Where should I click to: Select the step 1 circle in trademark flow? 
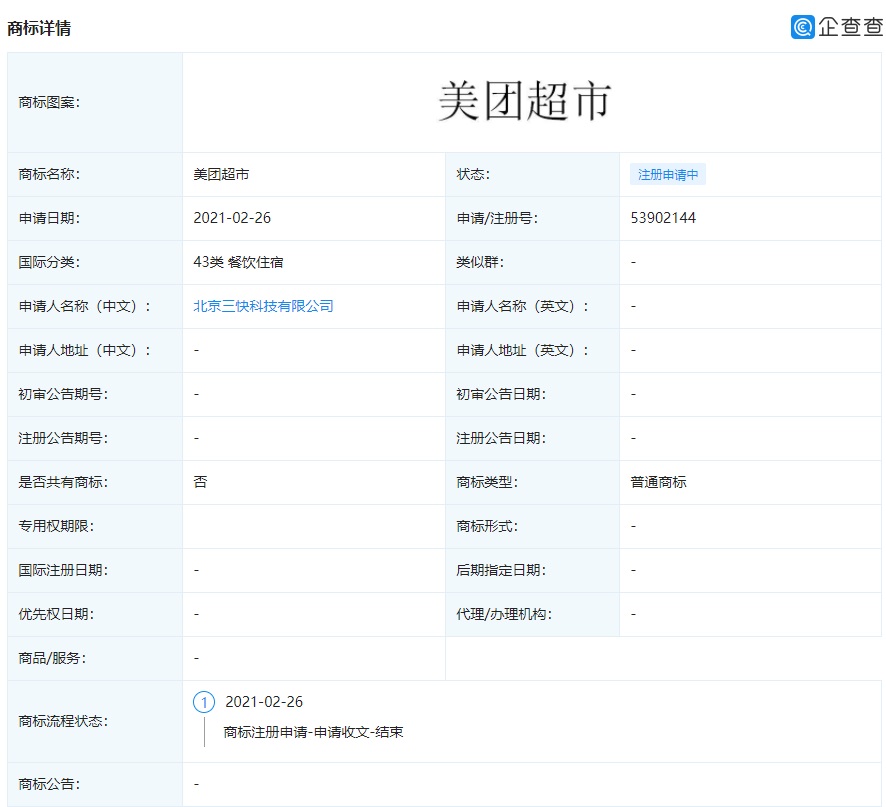tap(204, 702)
